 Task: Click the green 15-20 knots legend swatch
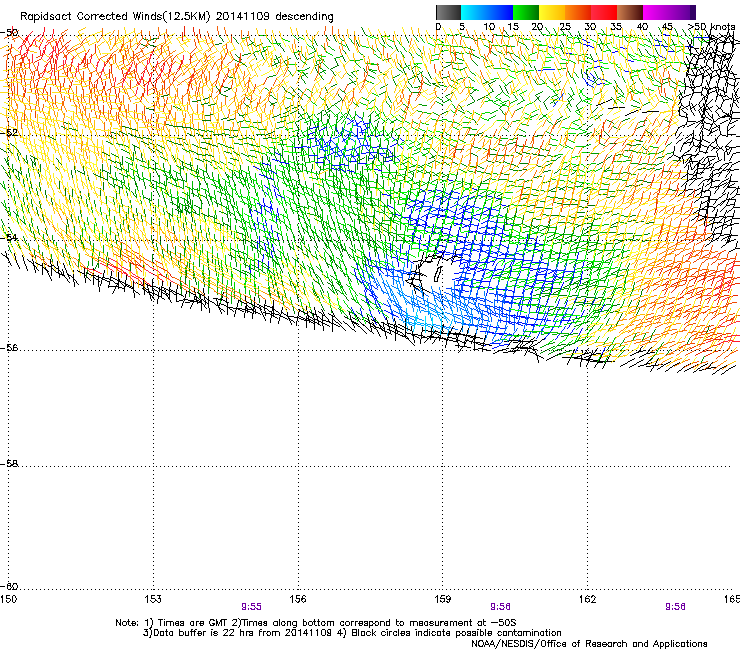pyautogui.click(x=526, y=12)
